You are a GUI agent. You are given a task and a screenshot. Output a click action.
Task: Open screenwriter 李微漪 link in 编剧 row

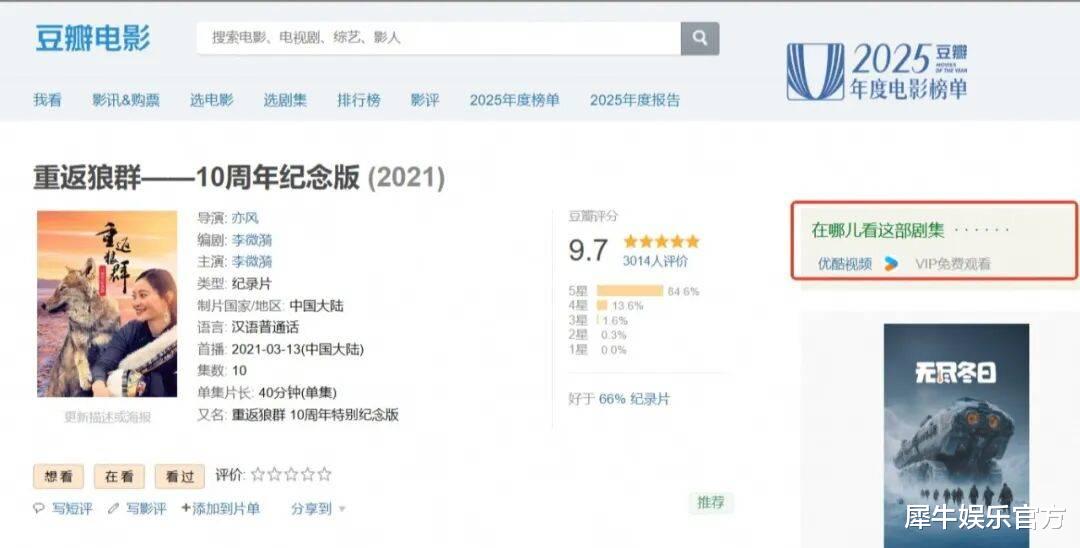coord(252,240)
